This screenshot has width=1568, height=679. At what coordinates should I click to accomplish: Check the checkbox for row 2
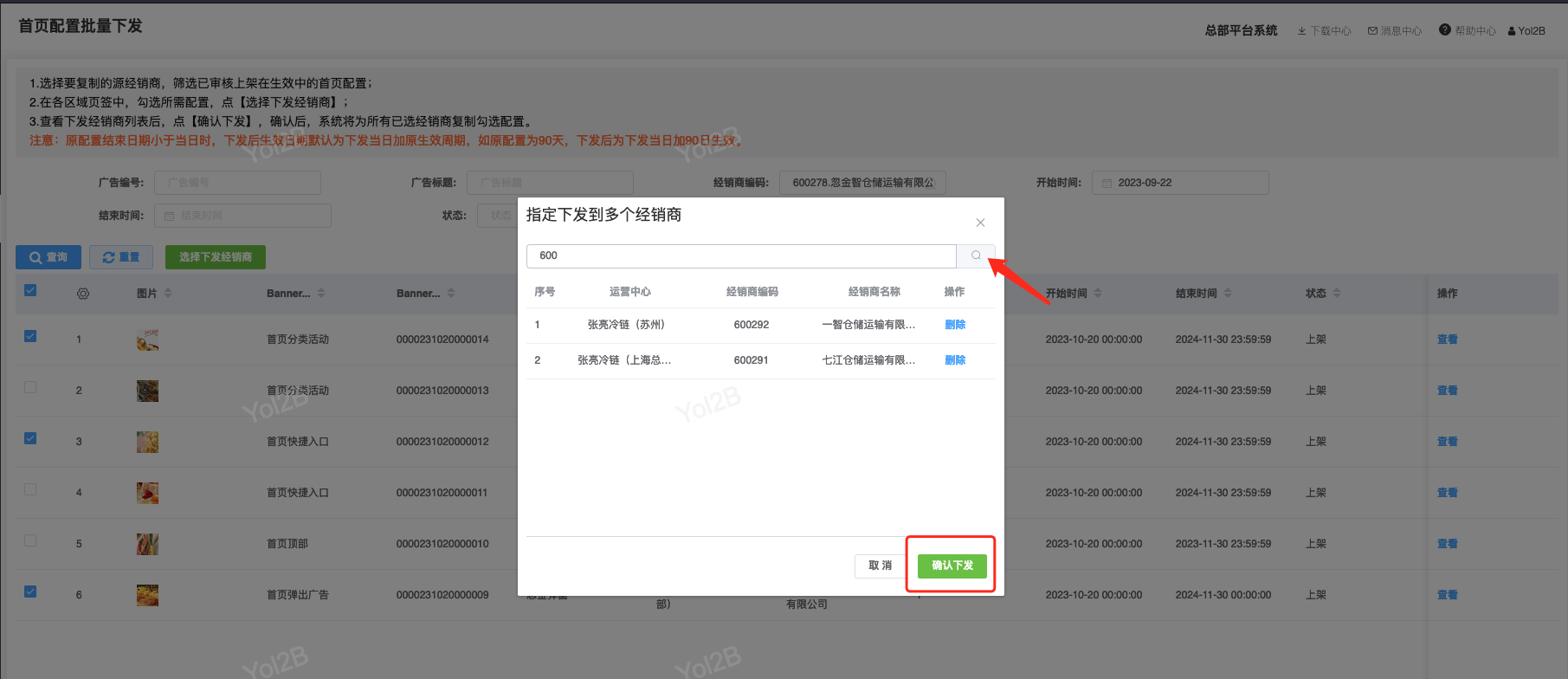click(x=30, y=388)
